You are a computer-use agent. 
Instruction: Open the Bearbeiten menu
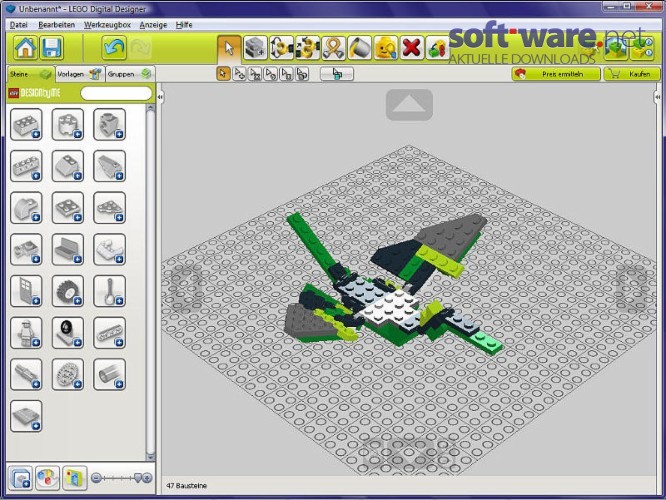(56, 25)
